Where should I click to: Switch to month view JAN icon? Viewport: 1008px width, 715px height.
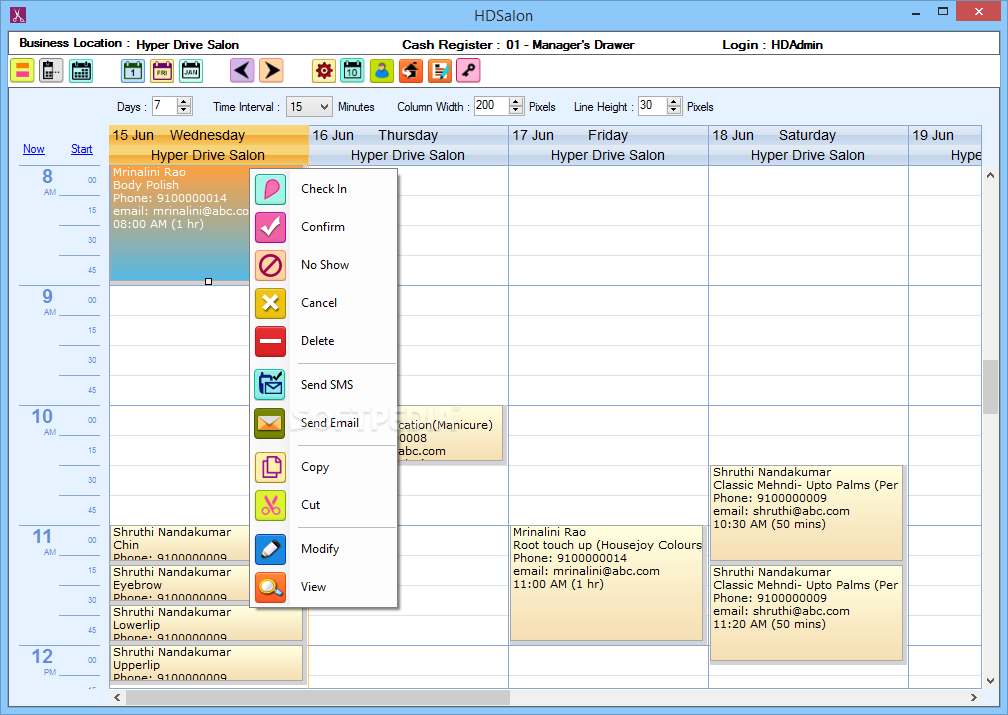pos(191,71)
